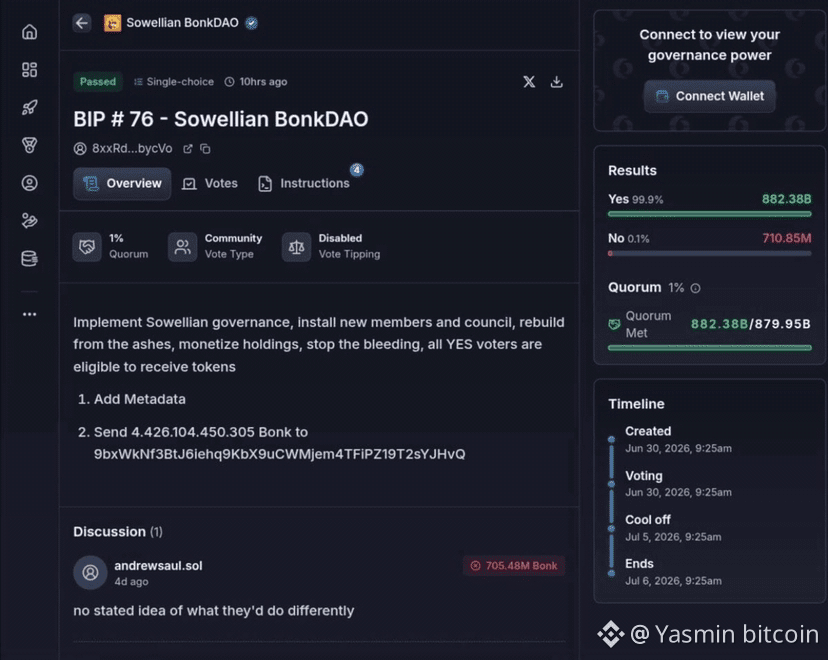
Task: Open the user profile icon in sidebar
Action: tap(30, 183)
